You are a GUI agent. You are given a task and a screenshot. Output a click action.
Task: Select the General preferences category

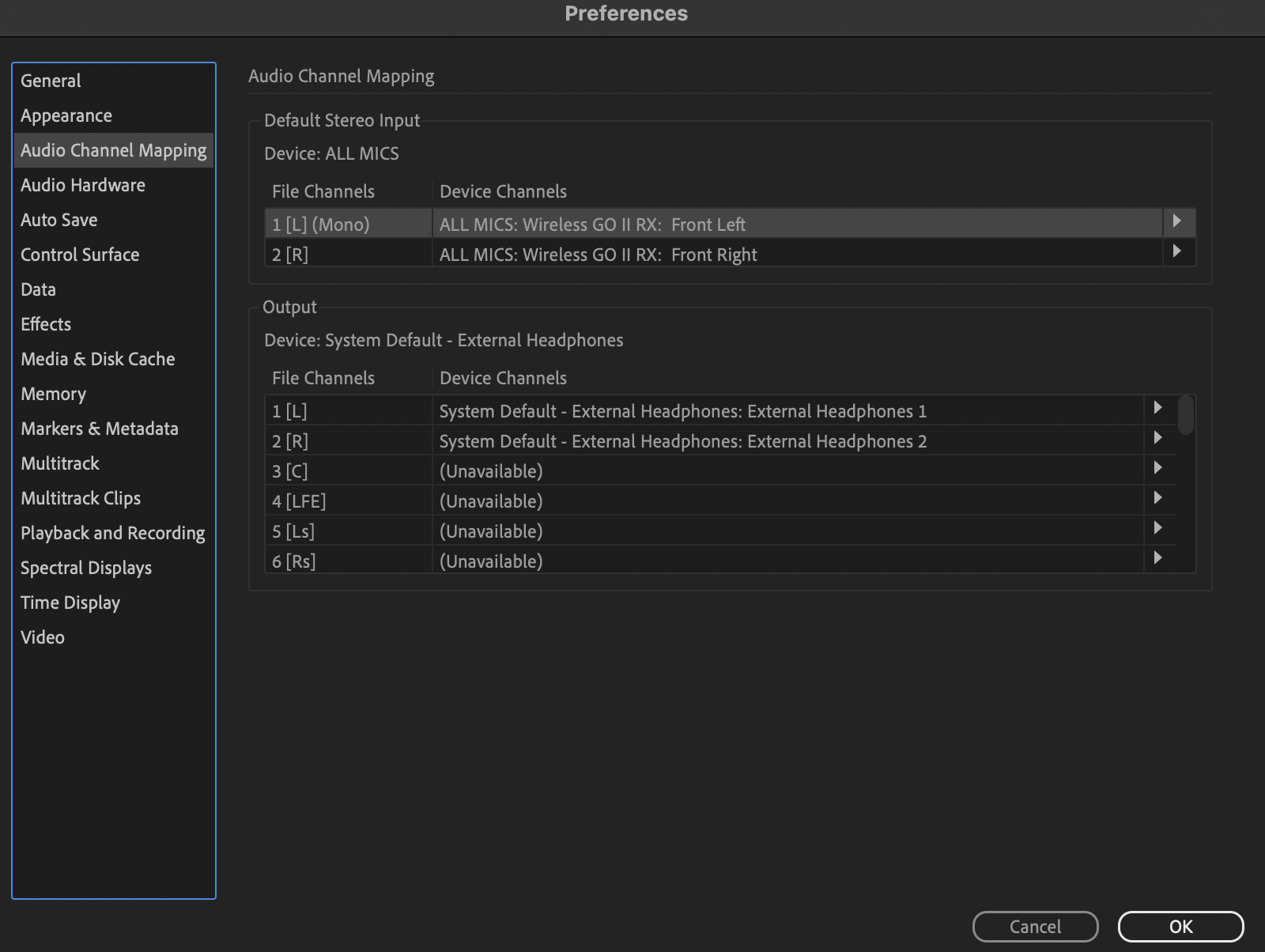point(51,80)
